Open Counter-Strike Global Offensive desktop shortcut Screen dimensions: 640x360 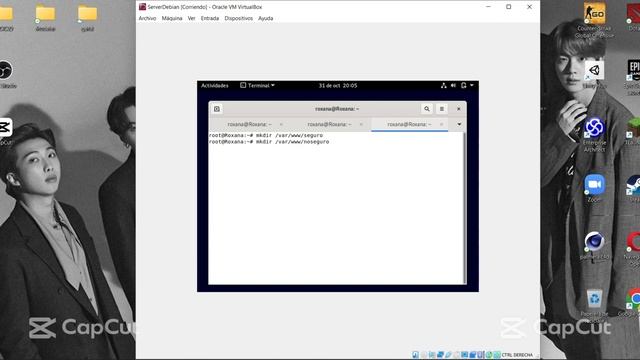point(594,20)
